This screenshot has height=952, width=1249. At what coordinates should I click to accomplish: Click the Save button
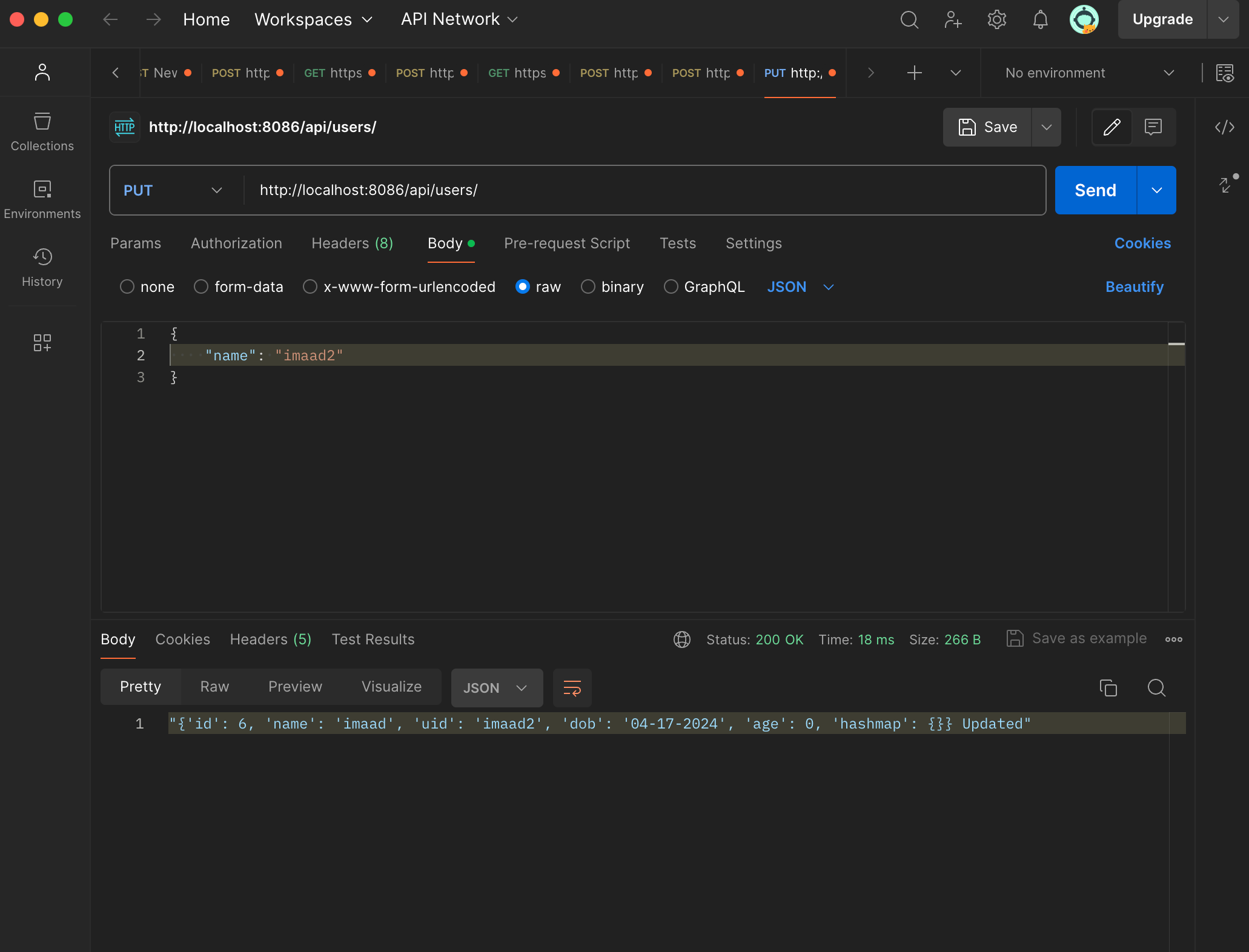(987, 127)
